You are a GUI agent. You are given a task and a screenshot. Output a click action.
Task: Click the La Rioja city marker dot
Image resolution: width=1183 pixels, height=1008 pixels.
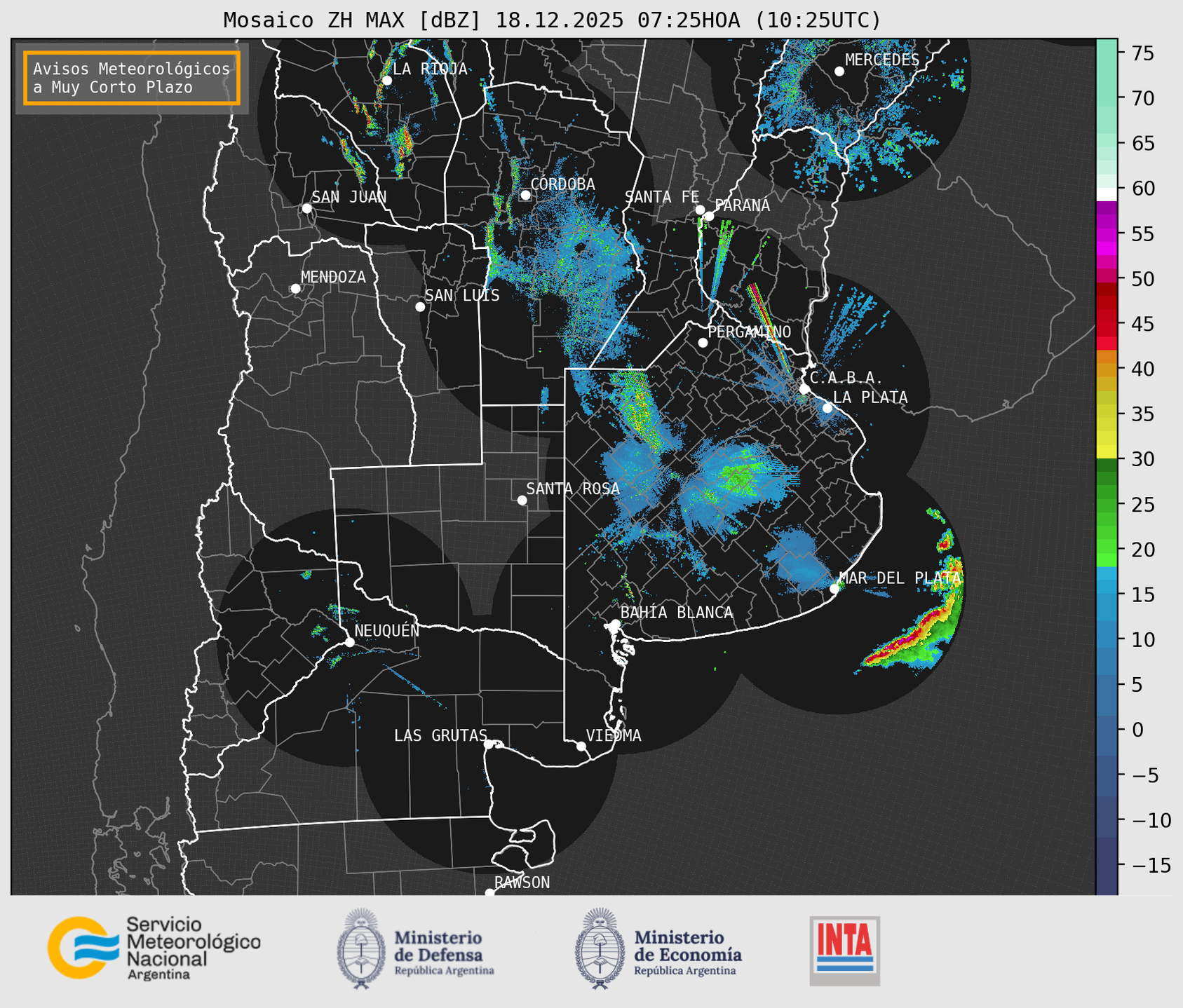tap(387, 81)
